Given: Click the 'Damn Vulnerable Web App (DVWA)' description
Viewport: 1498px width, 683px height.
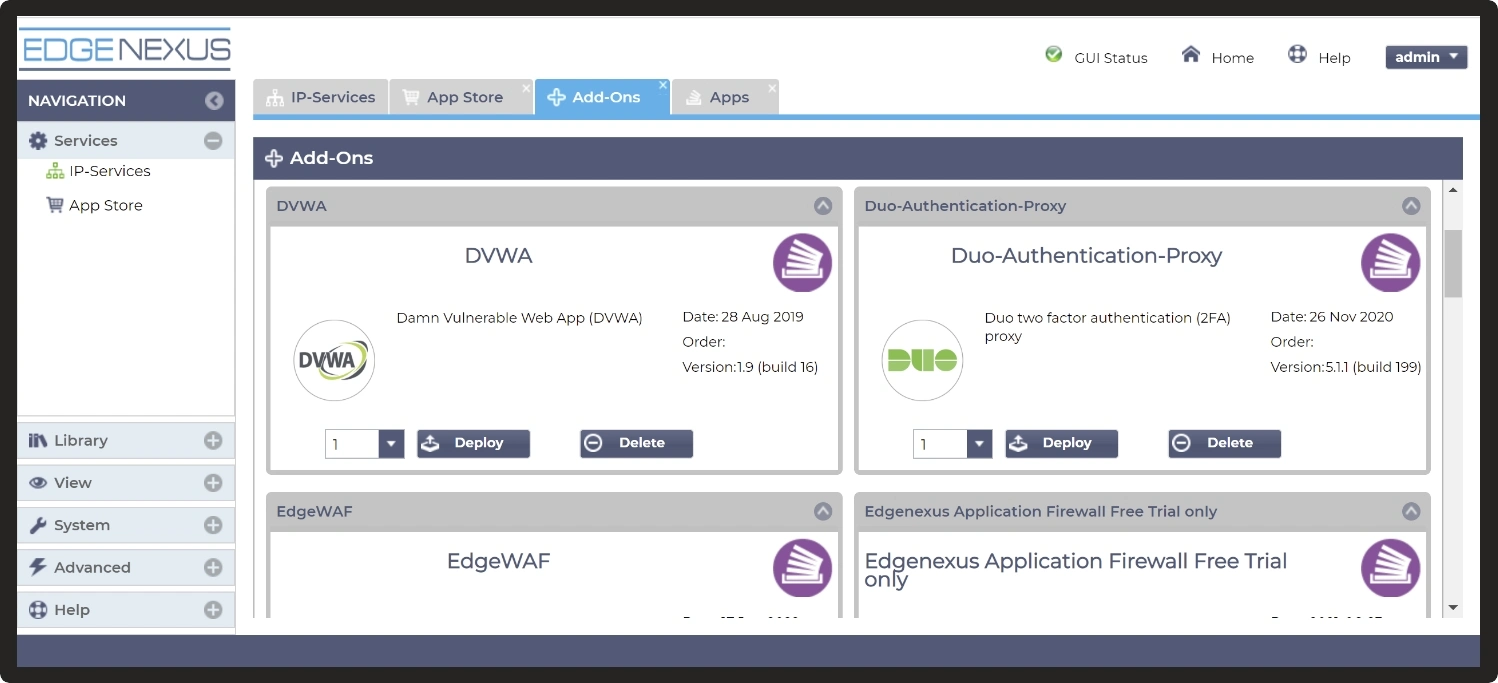Looking at the screenshot, I should [519, 318].
